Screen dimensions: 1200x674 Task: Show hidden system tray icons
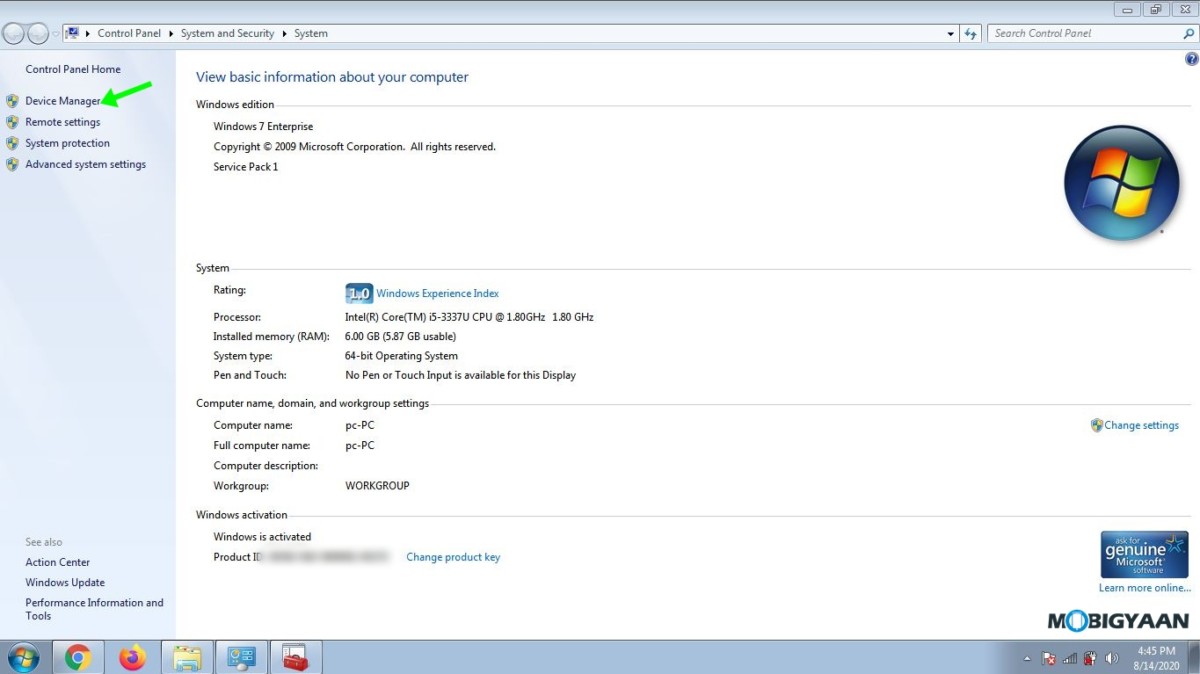(1028, 659)
